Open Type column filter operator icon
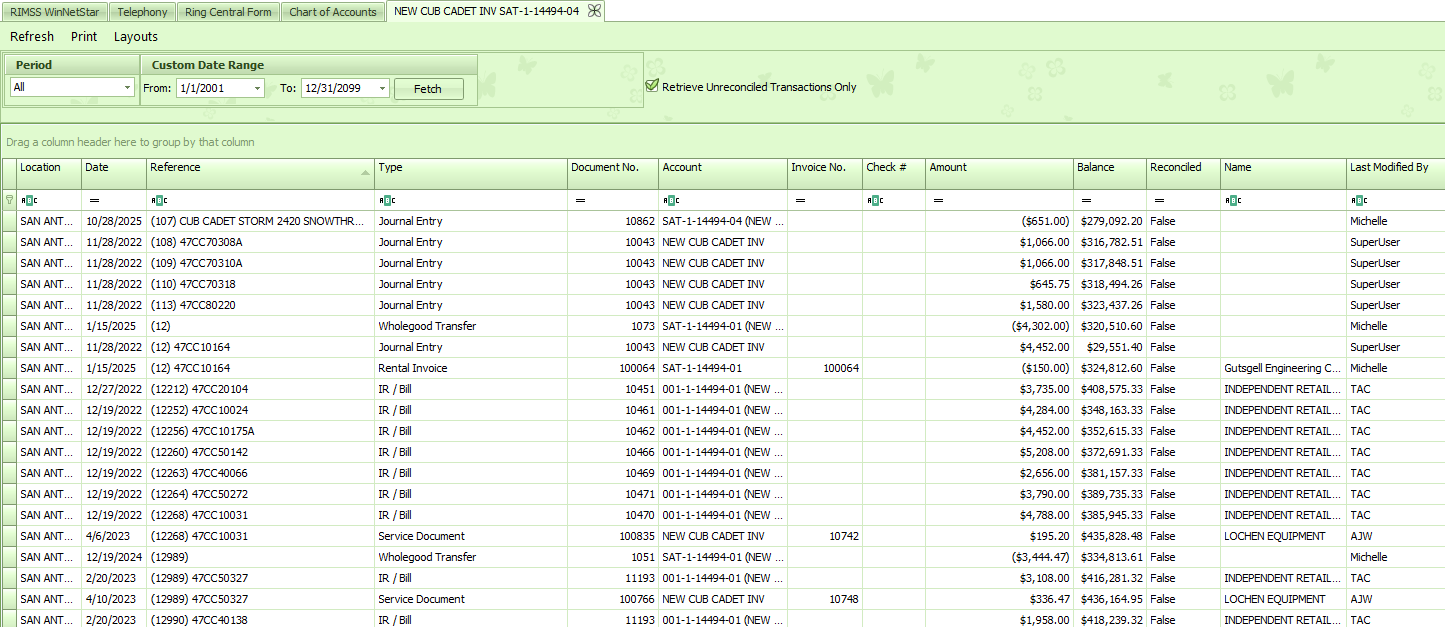Viewport: 1445px width, 627px height. [387, 200]
